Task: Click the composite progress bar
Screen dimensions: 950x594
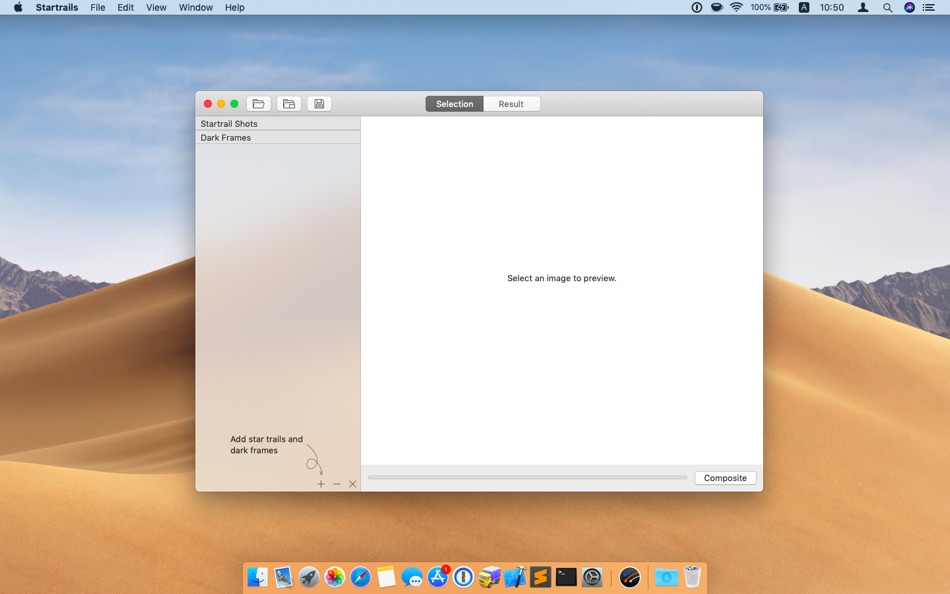Action: (x=527, y=478)
